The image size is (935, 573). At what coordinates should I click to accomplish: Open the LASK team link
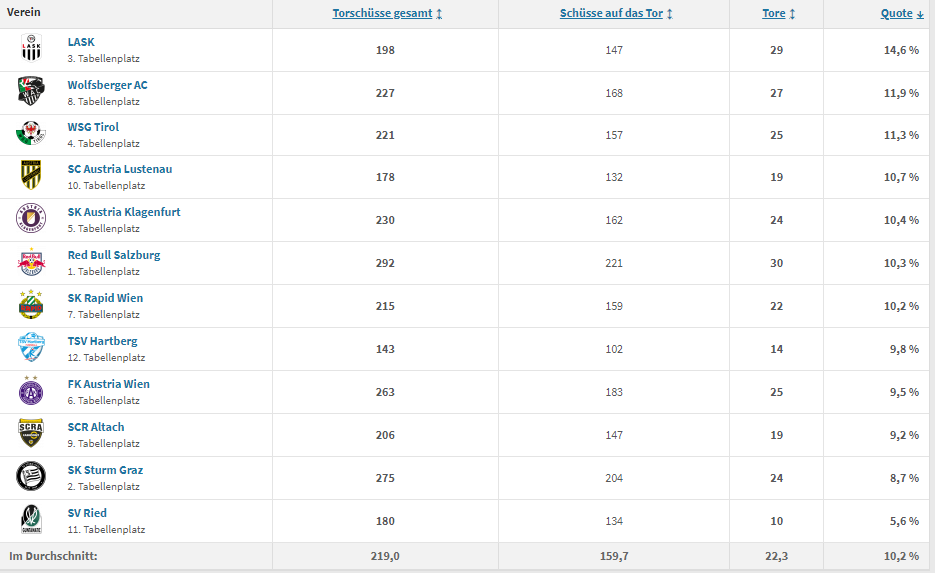pos(81,42)
